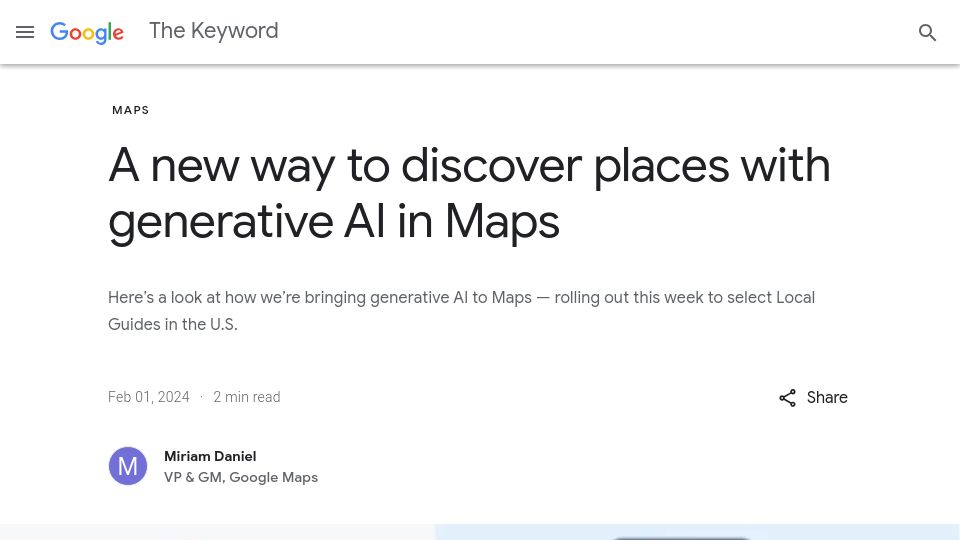Open the MAPS category label
Viewport: 960px width, 540px height.
130,110
